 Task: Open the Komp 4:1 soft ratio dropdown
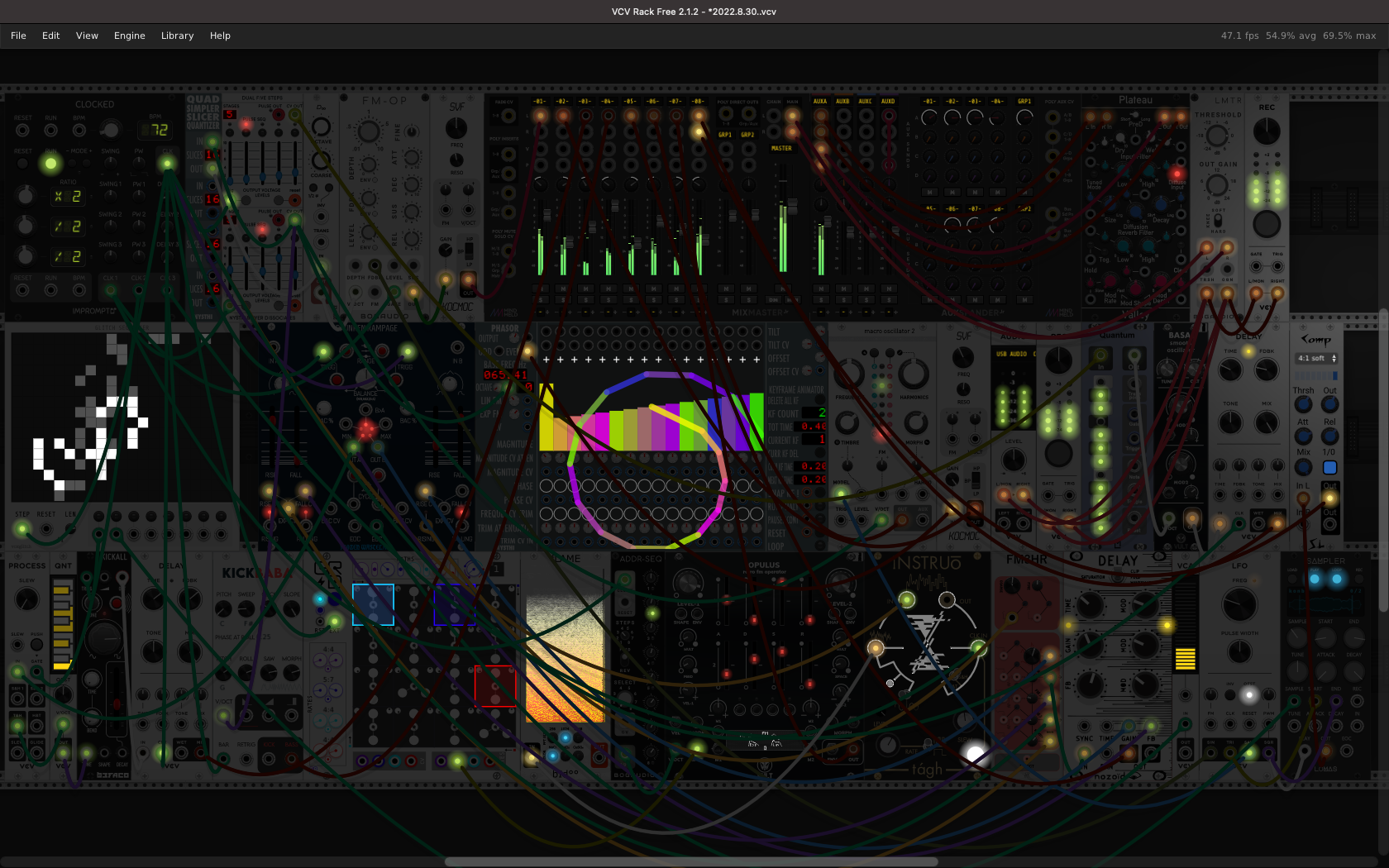click(1317, 358)
